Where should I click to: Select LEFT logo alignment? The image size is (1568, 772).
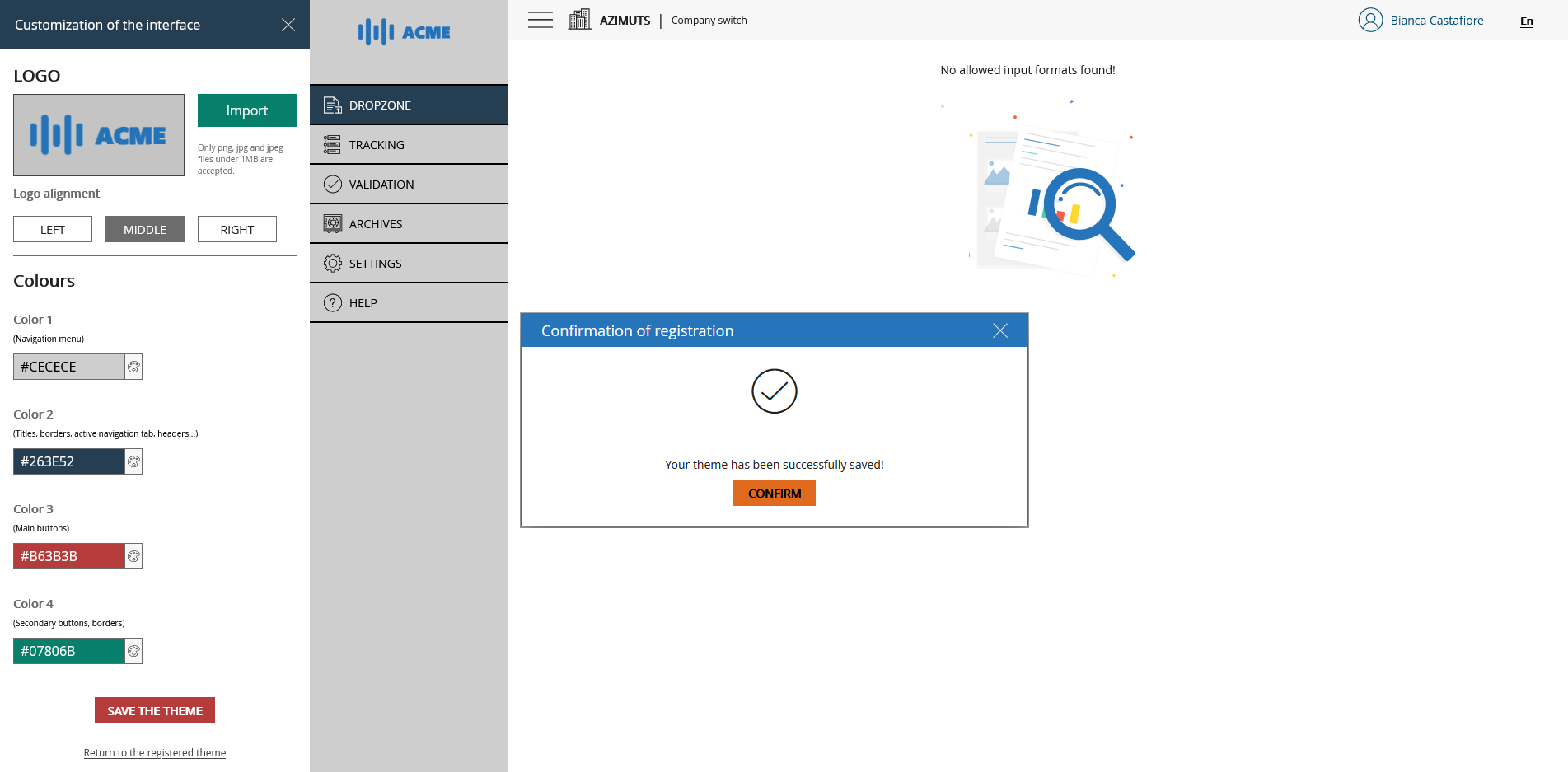coord(53,229)
